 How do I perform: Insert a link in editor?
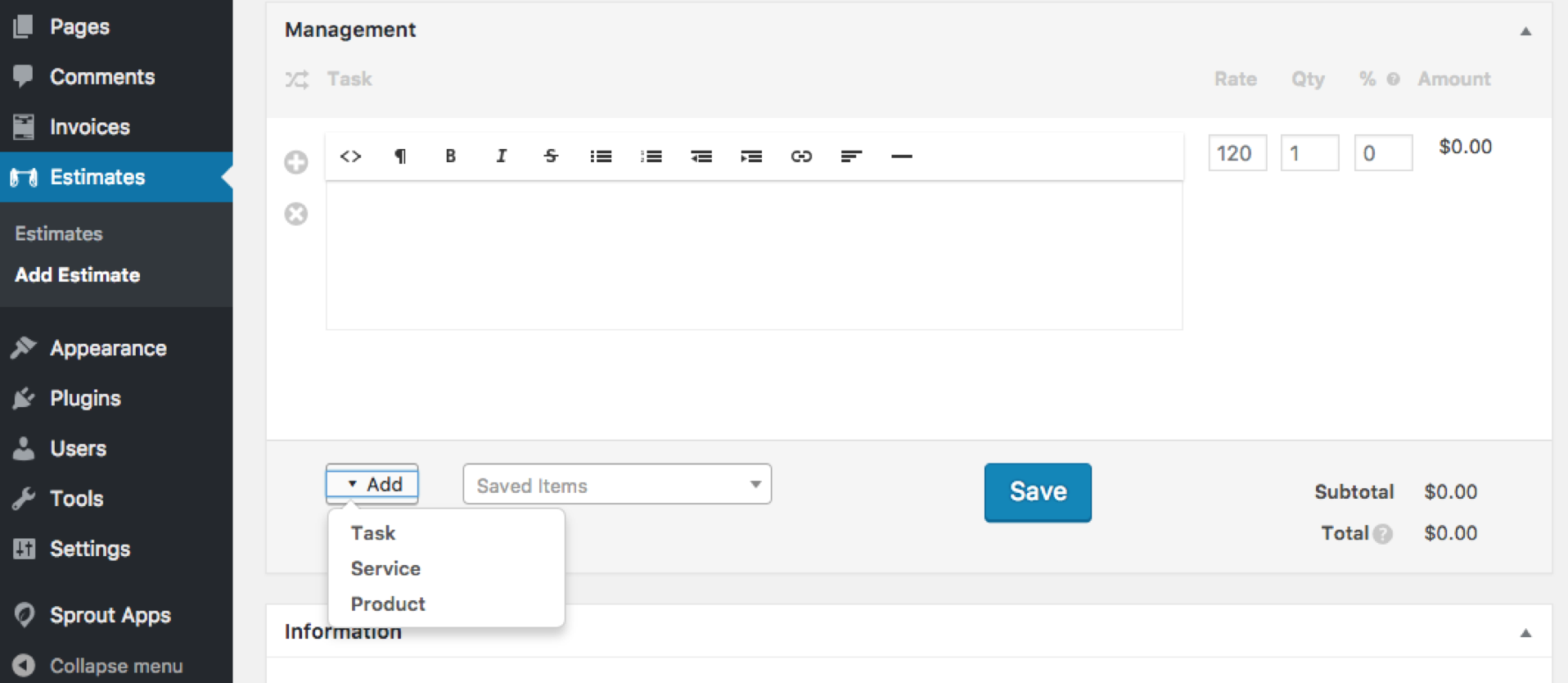[801, 156]
